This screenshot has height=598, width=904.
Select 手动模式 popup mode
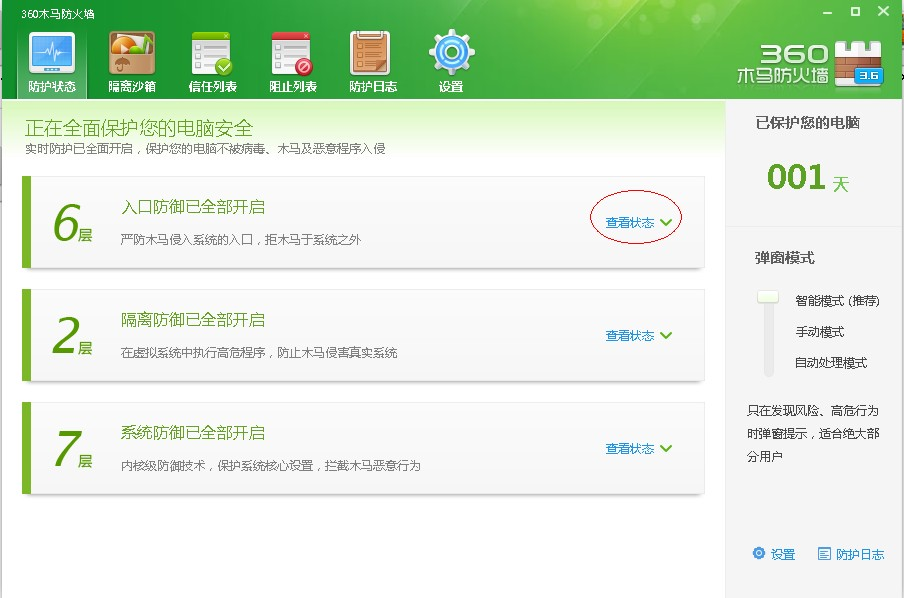pyautogui.click(x=820, y=332)
